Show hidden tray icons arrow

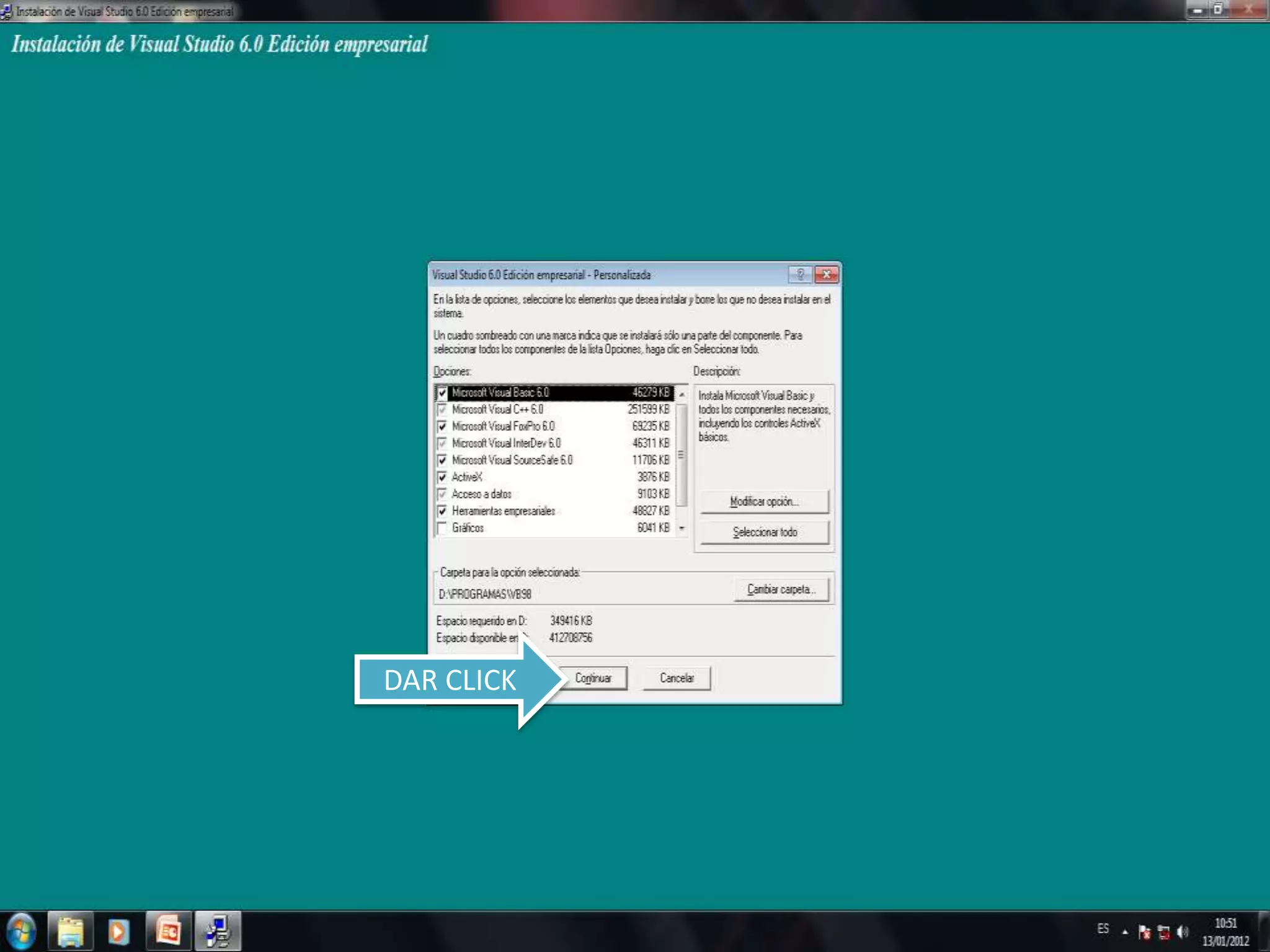tap(1125, 932)
